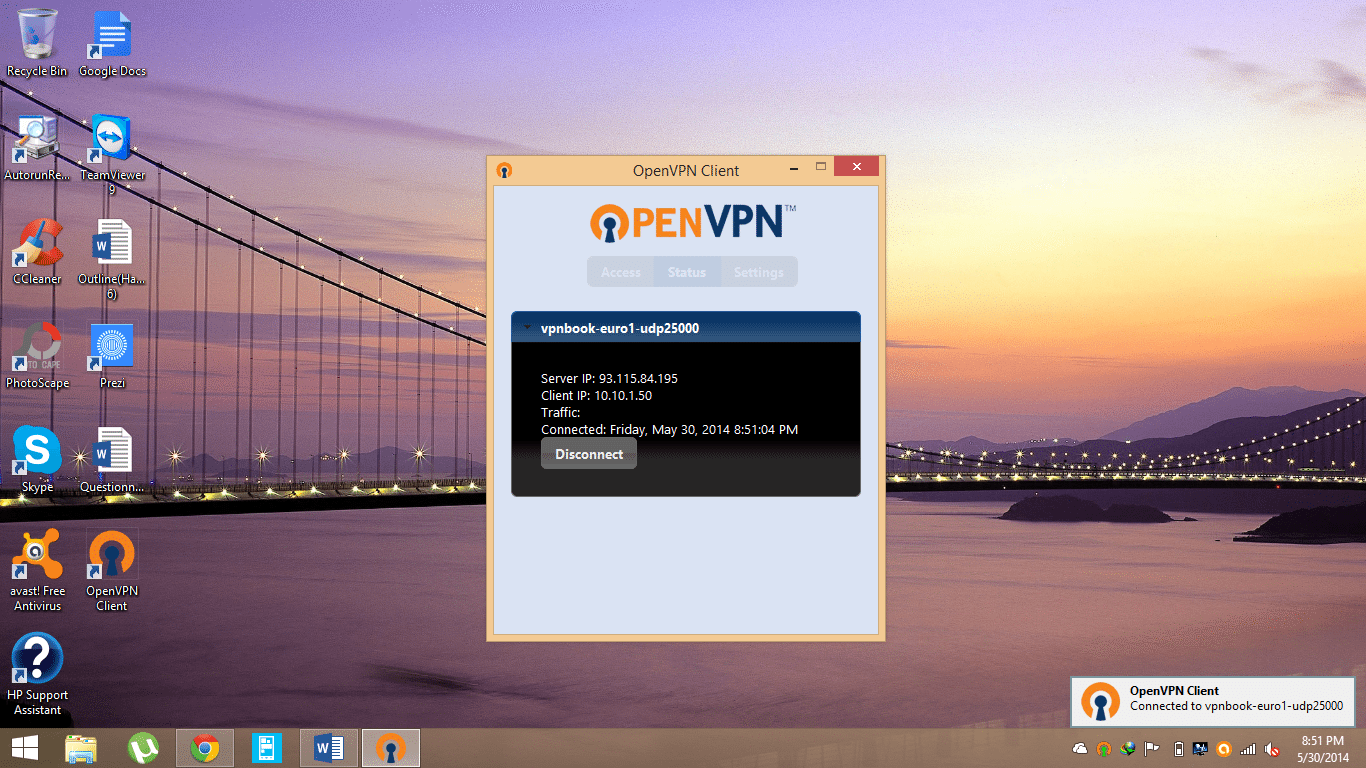Click the Disconnect button
Image resolution: width=1366 pixels, height=768 pixels.
[x=589, y=454]
